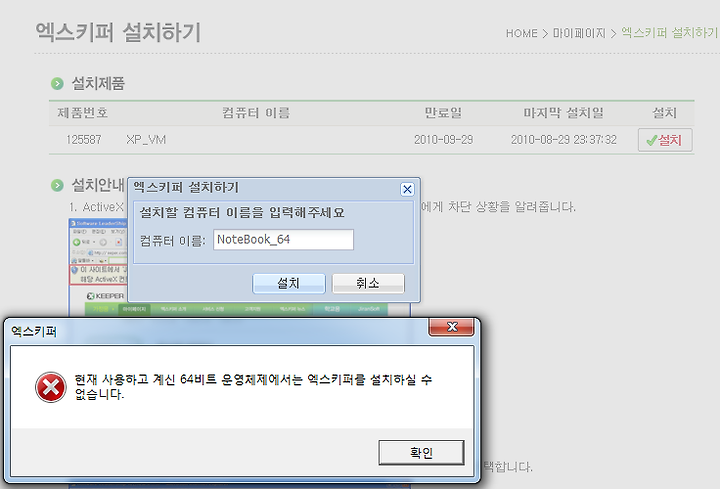Image resolution: width=720 pixels, height=489 pixels.
Task: Click the 엑스키퍼 설치하기 page heading
Action: coord(118,33)
